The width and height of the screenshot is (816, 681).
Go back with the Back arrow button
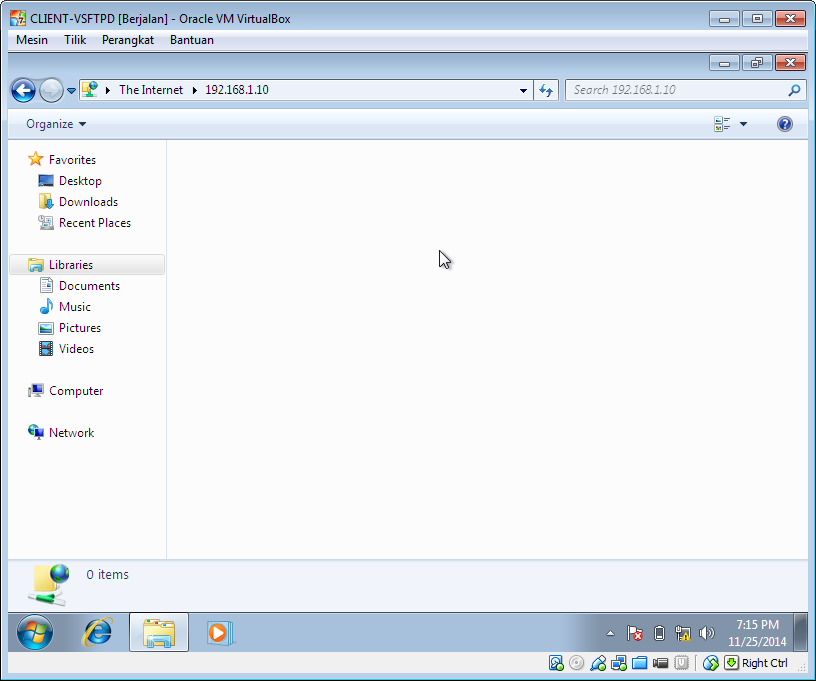23,91
